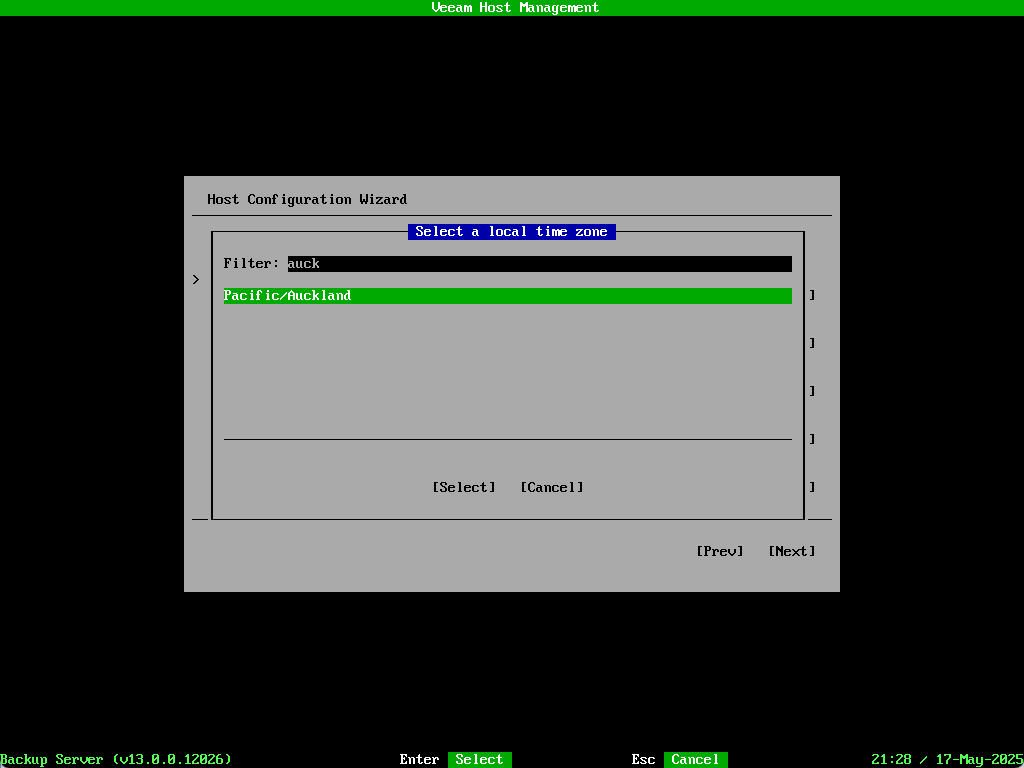Click the green Cancel hint in status bar

(x=695, y=760)
